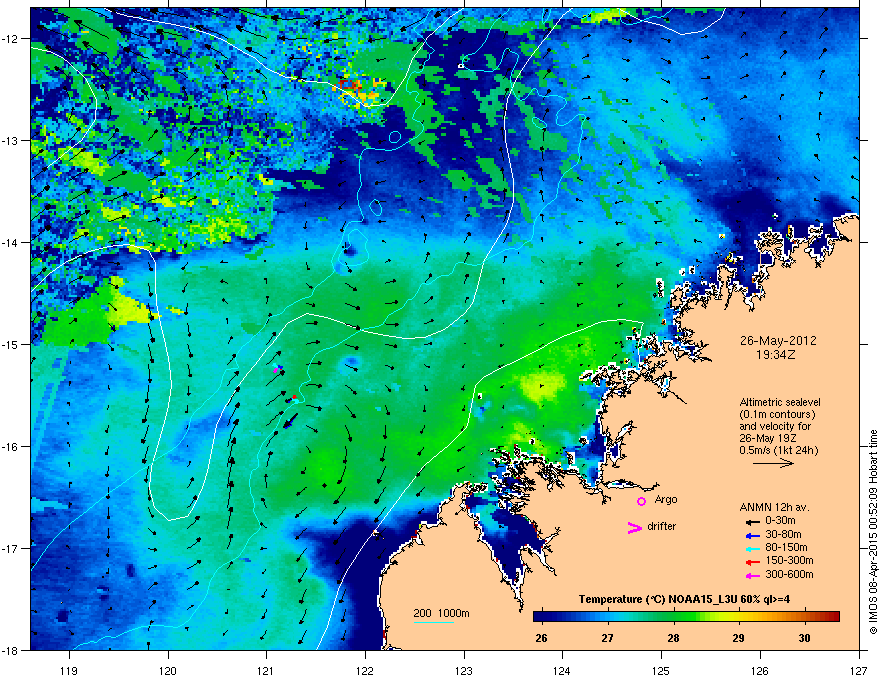Click the latitude axis label '-14'

(x=11, y=242)
